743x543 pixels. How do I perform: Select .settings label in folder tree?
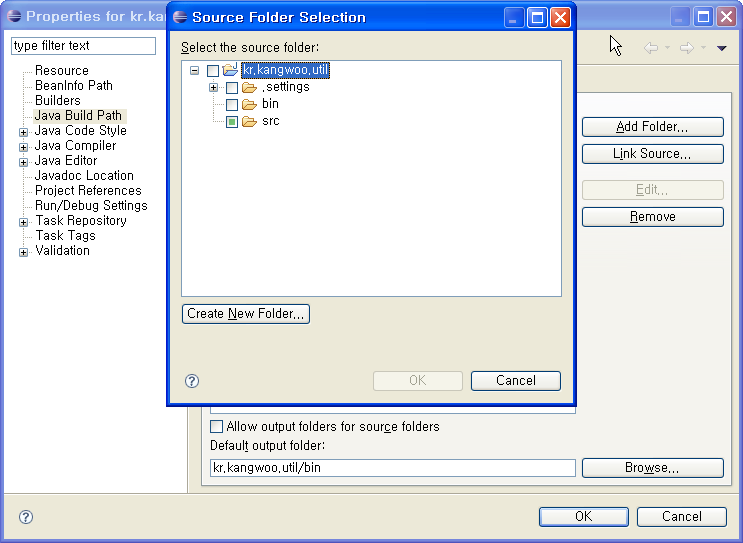(x=285, y=87)
